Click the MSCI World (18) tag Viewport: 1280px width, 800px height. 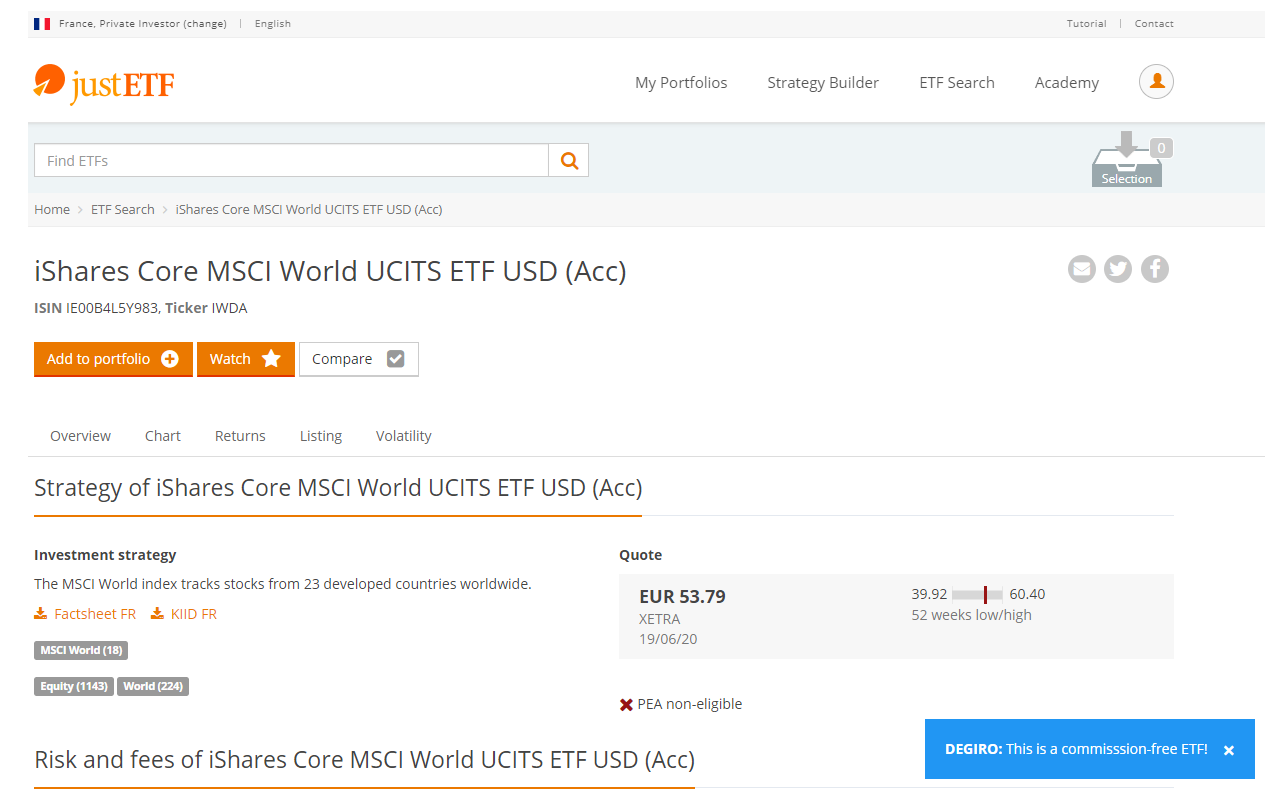pyautogui.click(x=81, y=650)
